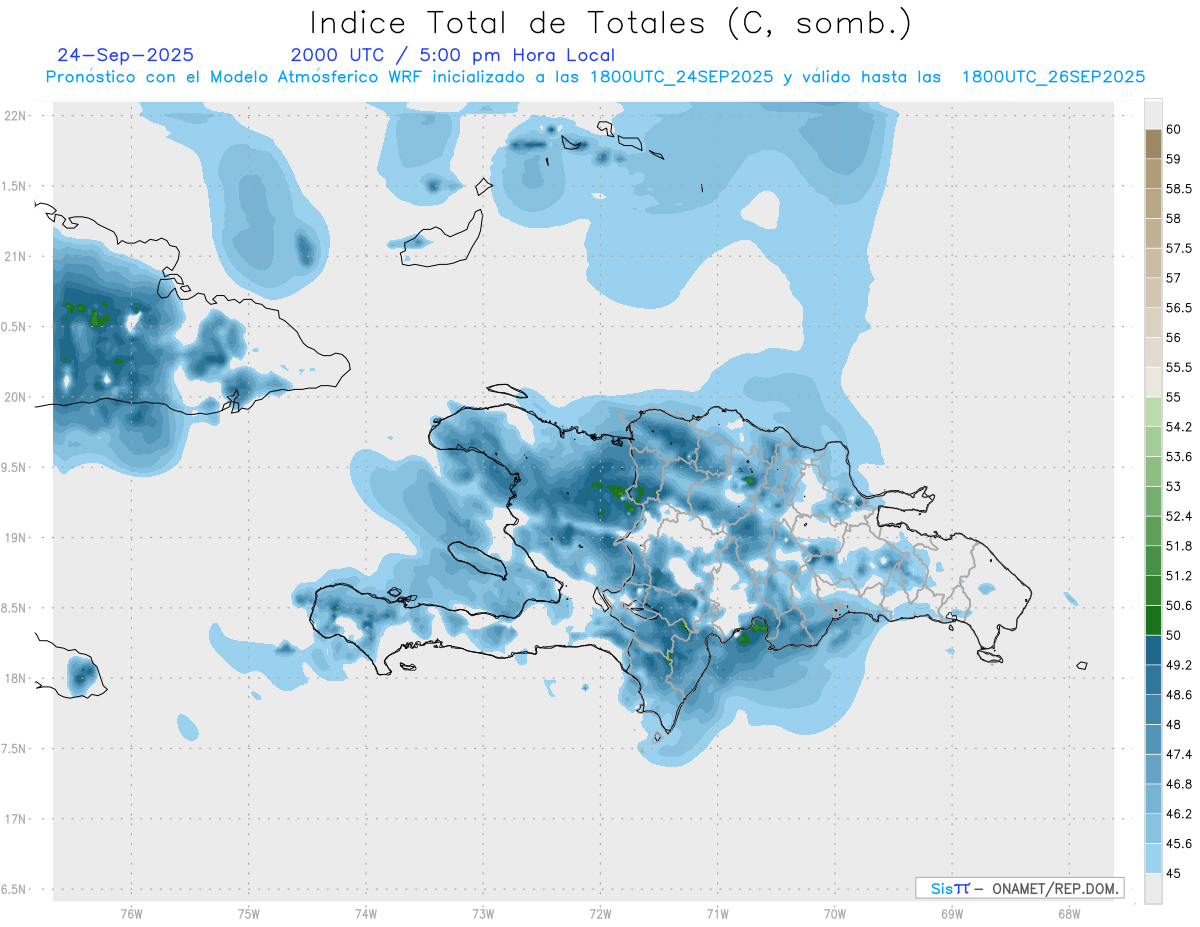
Task: Pick the gray swatch below the 45 label
Action: tap(1153, 889)
